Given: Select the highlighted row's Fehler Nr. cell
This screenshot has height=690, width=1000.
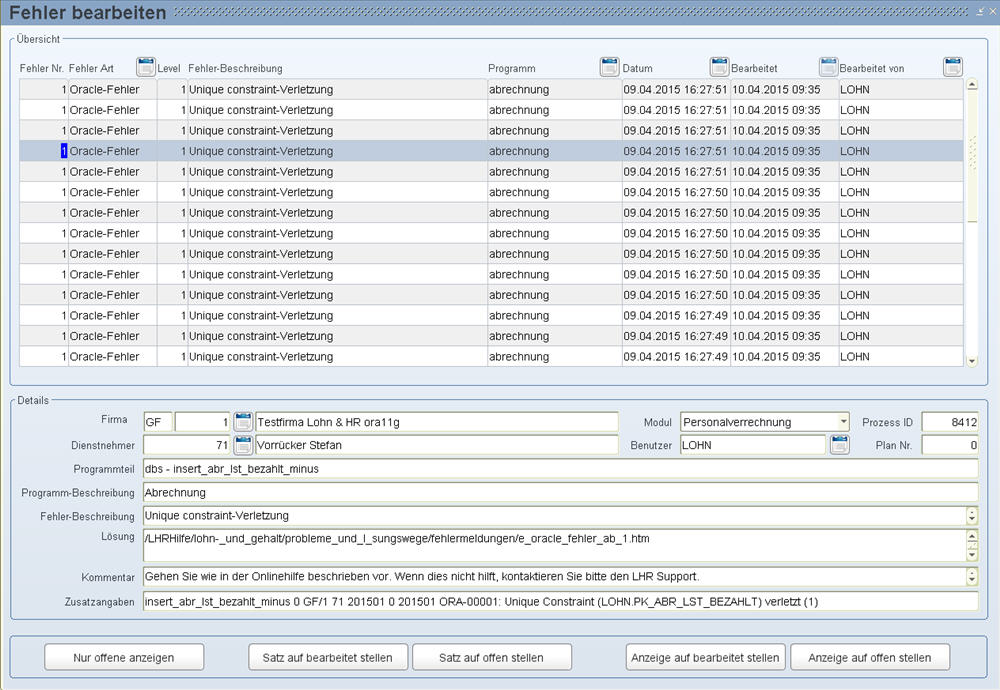Looking at the screenshot, I should point(43,151).
